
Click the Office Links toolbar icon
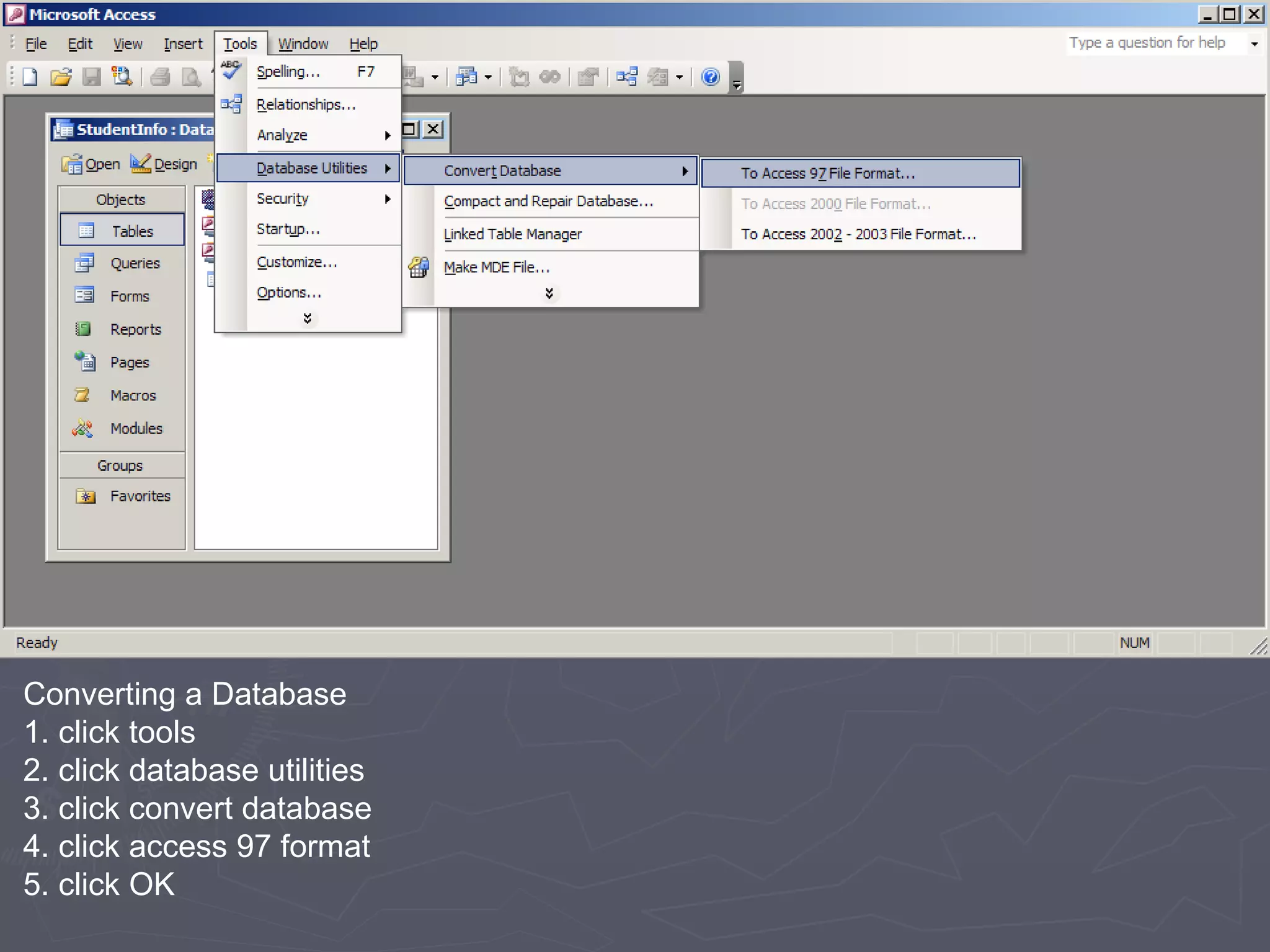412,77
